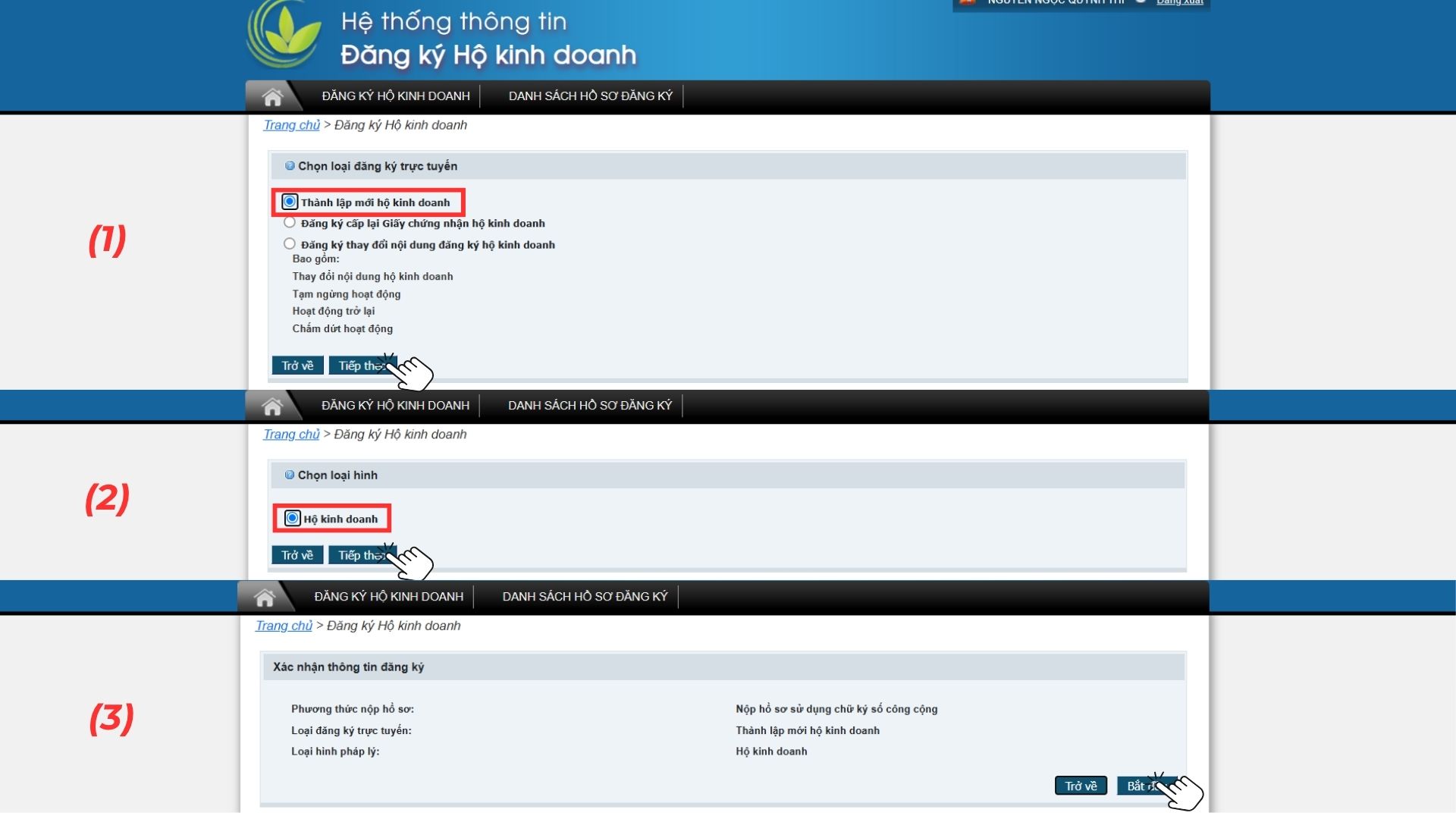Click the blue bullet beside 'Chọn loại hình'
This screenshot has height=819, width=1456.
(290, 475)
